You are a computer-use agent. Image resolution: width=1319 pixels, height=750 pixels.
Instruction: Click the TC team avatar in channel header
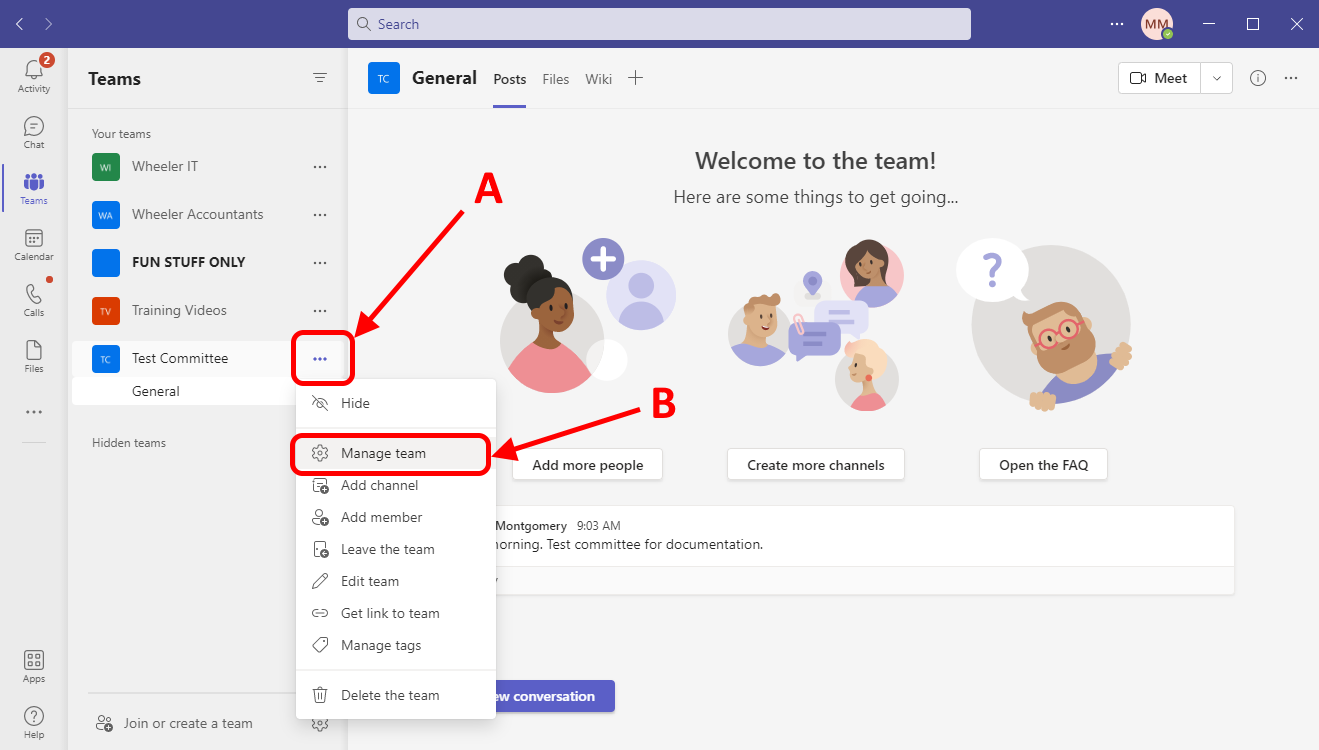[384, 78]
